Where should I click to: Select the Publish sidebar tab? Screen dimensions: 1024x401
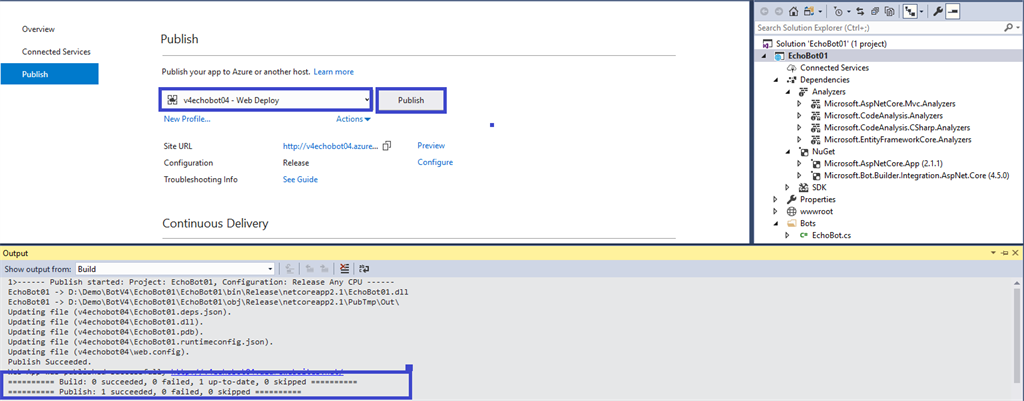pos(50,74)
